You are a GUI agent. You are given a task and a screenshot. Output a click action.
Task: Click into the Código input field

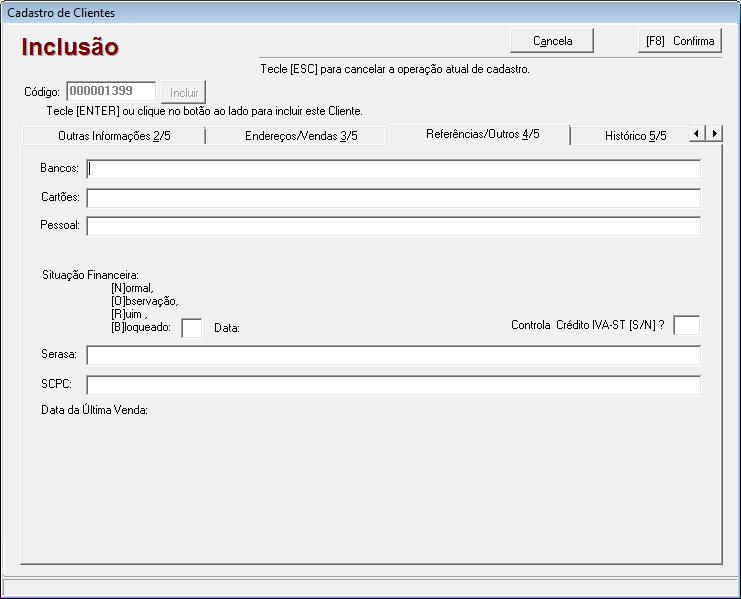tap(111, 91)
